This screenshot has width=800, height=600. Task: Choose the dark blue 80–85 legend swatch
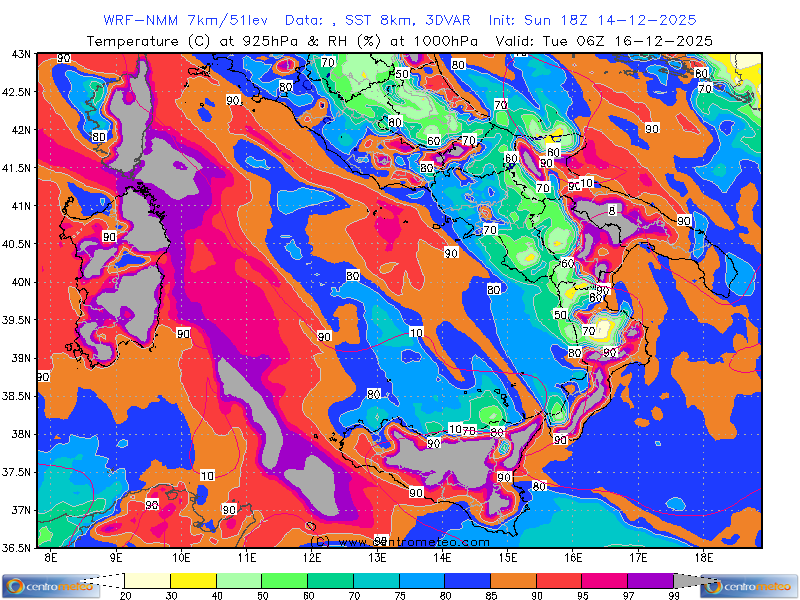click(x=467, y=580)
